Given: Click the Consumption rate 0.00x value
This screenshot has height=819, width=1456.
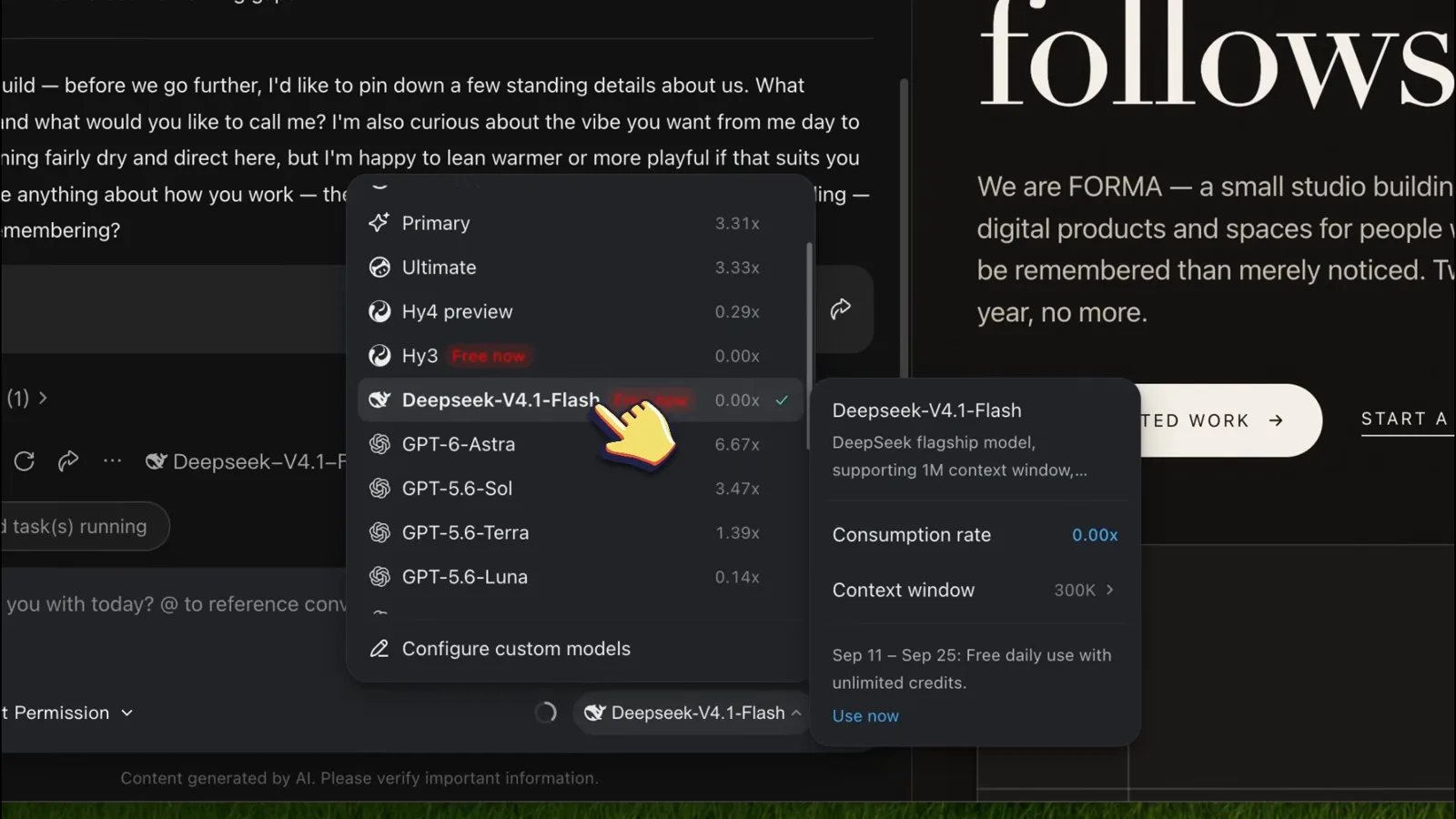Looking at the screenshot, I should (x=1095, y=535).
